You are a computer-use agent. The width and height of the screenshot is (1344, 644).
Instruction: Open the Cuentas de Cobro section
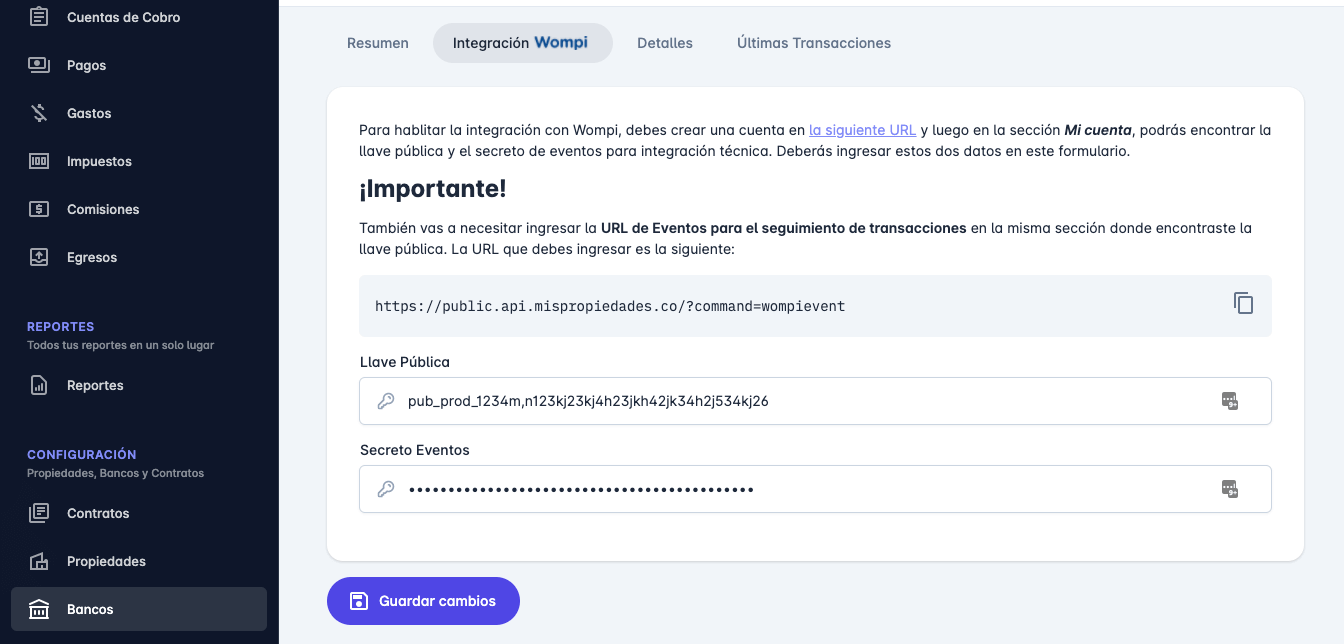click(122, 17)
